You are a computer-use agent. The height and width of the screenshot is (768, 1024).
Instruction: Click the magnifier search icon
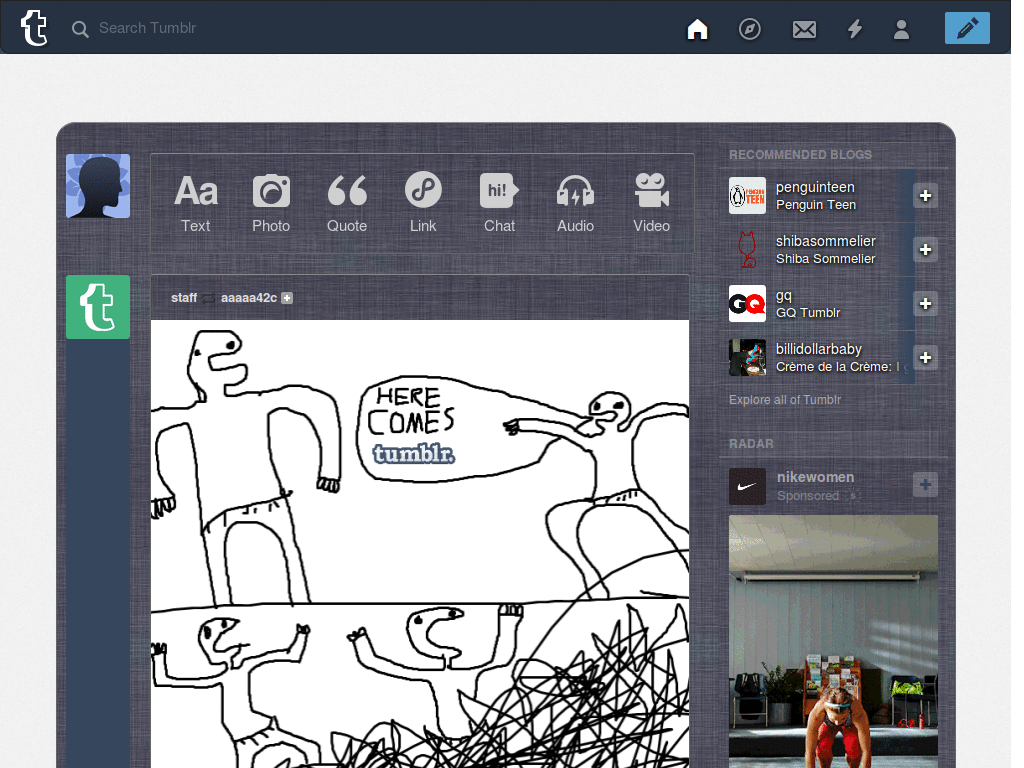(80, 29)
